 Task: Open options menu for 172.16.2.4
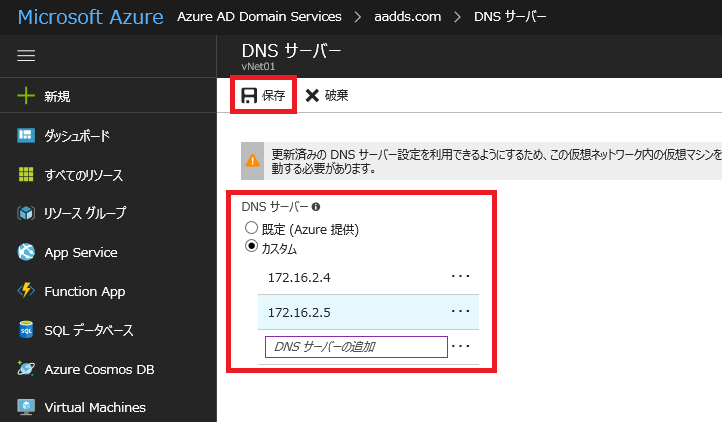tap(460, 276)
